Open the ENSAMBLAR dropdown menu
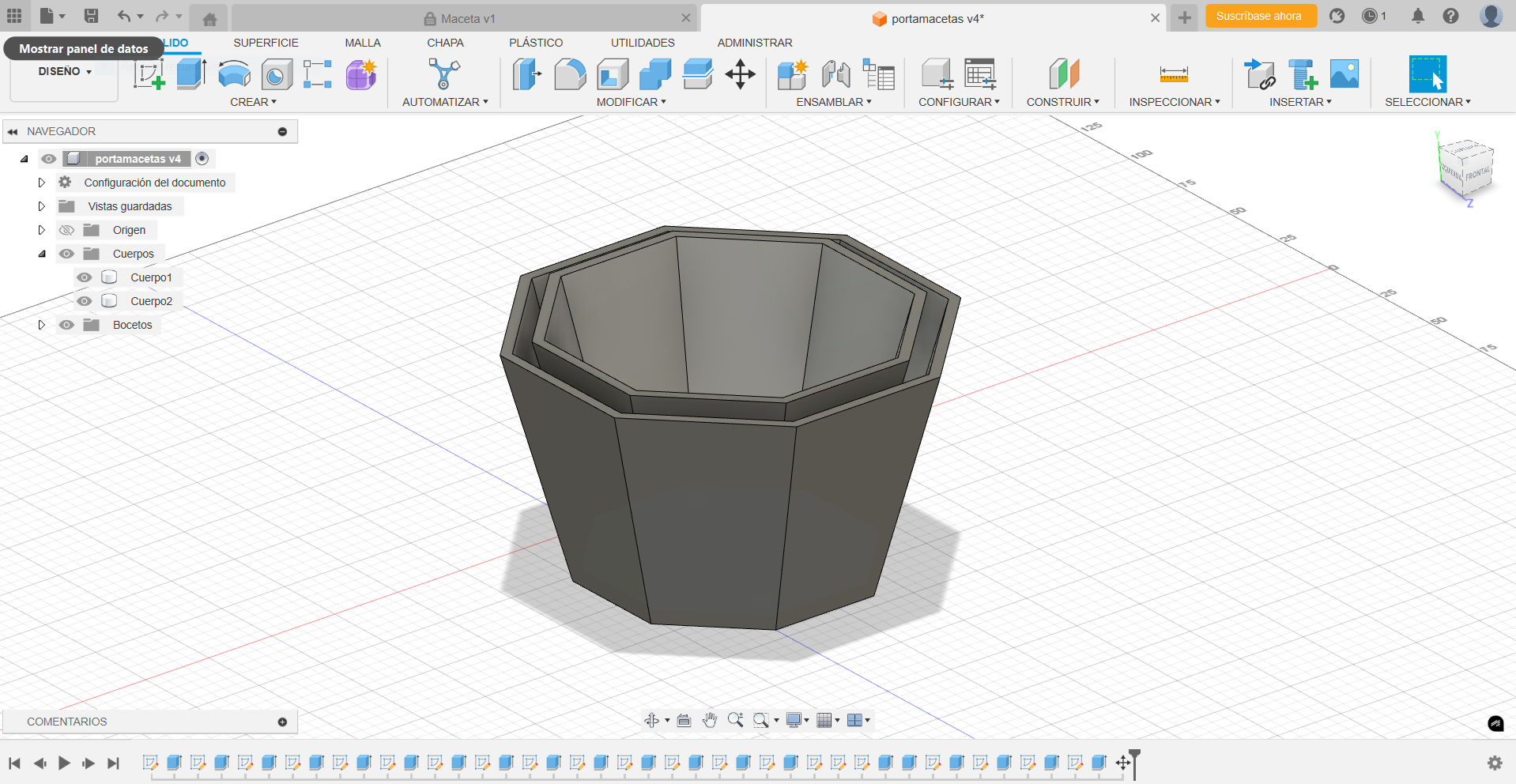Viewport: 1516px width, 784px height. (833, 102)
